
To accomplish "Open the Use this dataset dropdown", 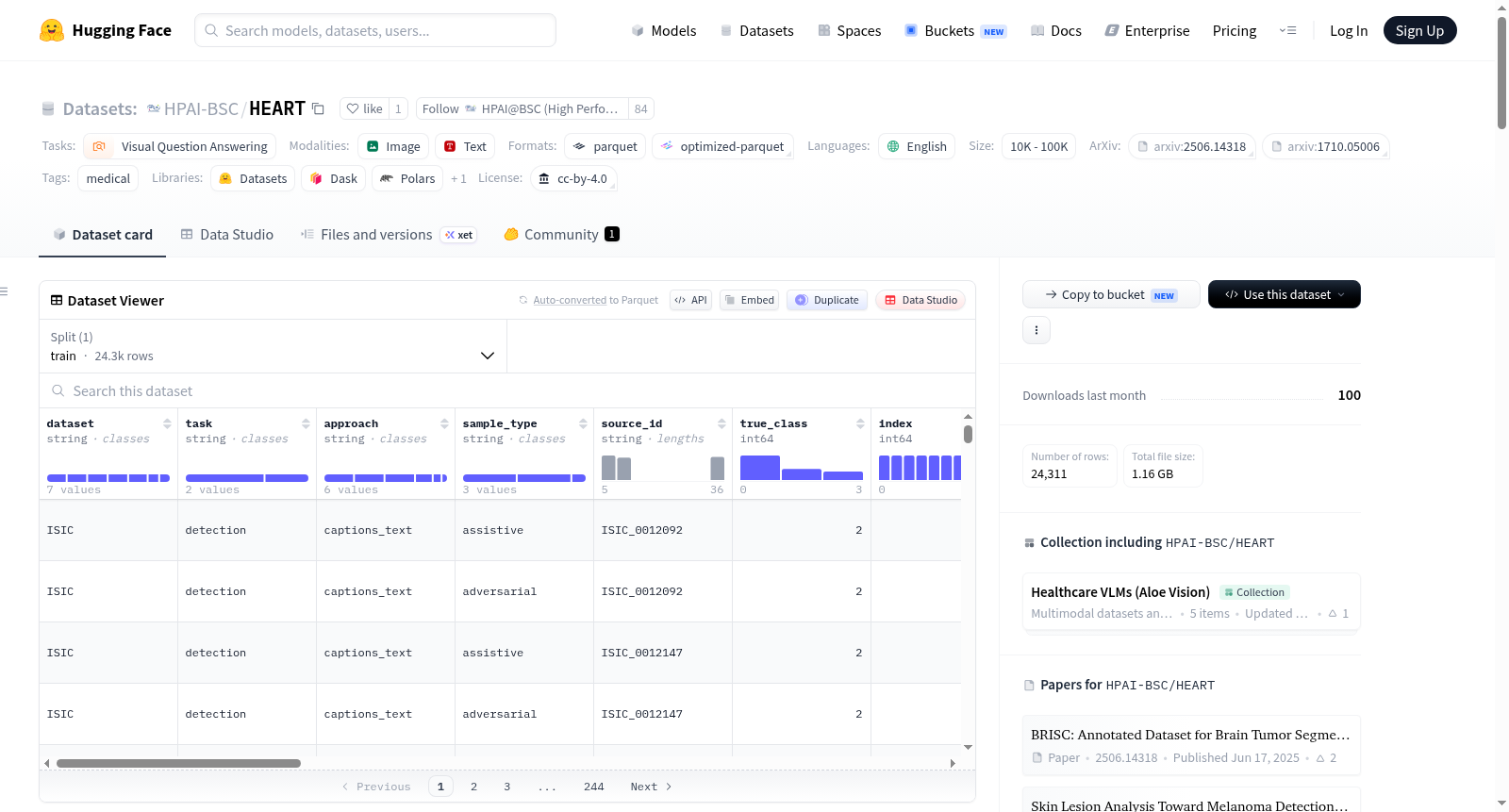I will (x=1285, y=294).
